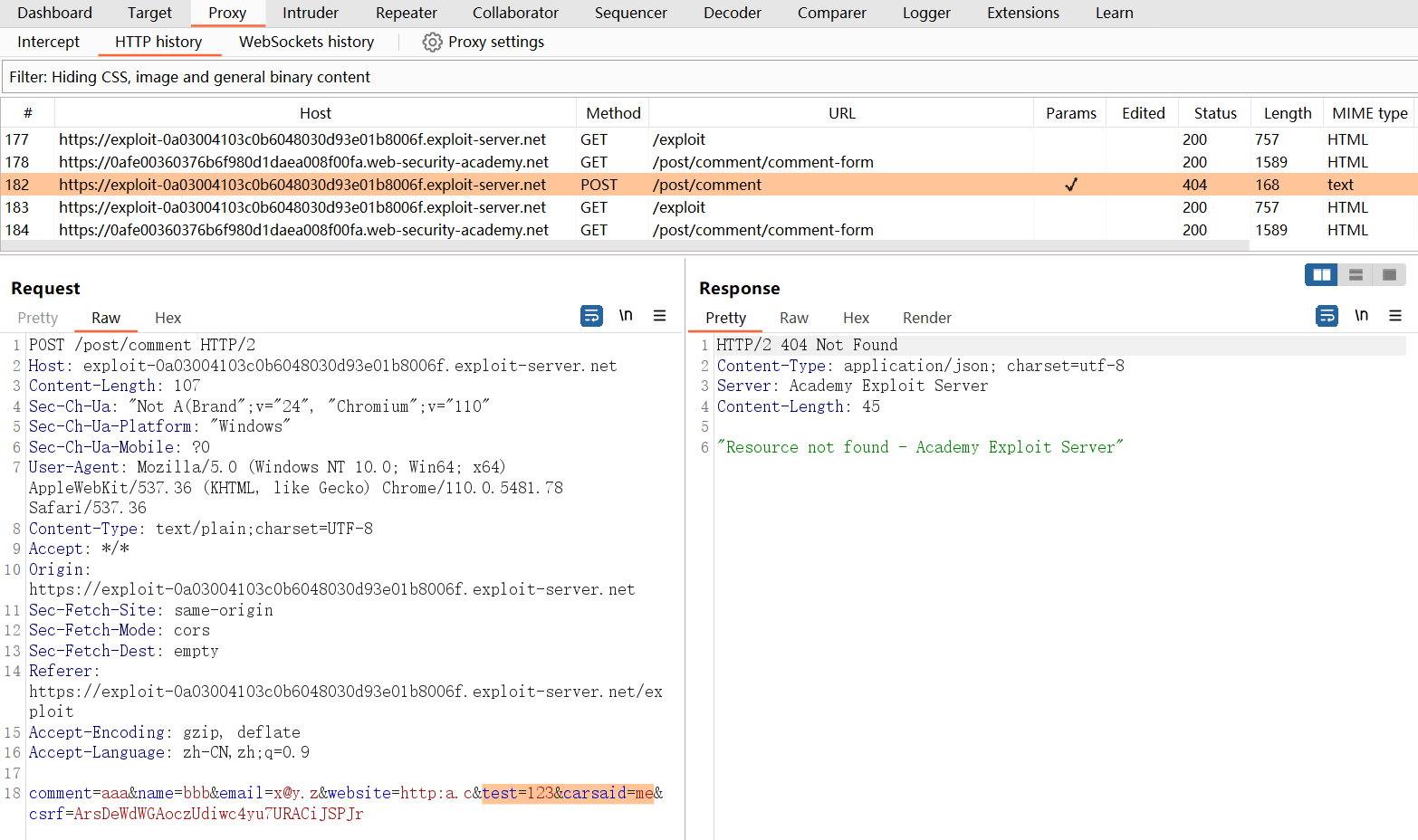Image resolution: width=1418 pixels, height=840 pixels.
Task: Open Response panel hamburger options menu
Action: click(1394, 316)
